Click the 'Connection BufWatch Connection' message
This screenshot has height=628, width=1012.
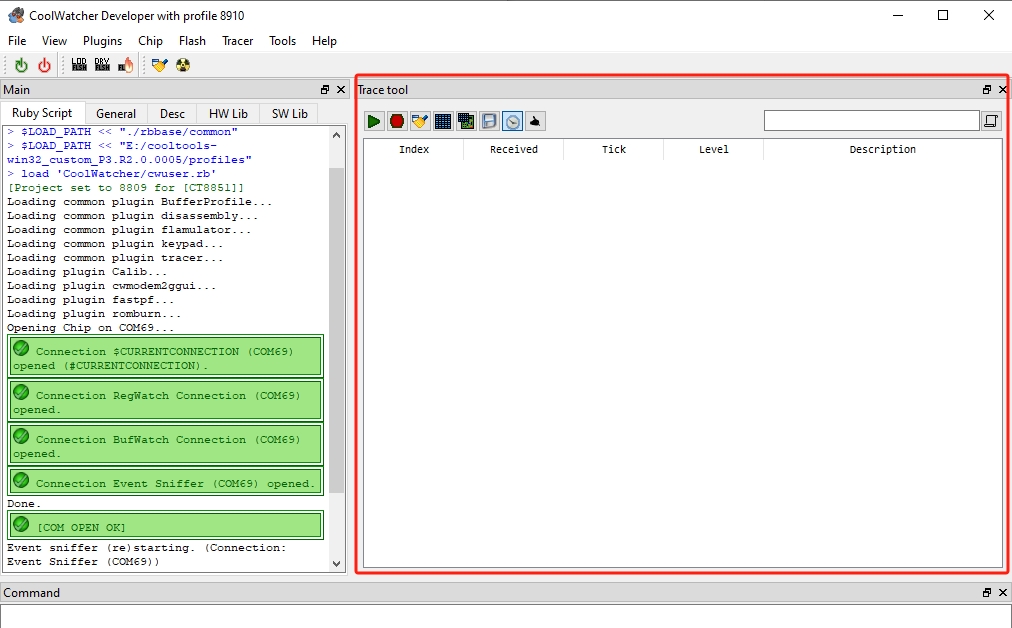165,444
